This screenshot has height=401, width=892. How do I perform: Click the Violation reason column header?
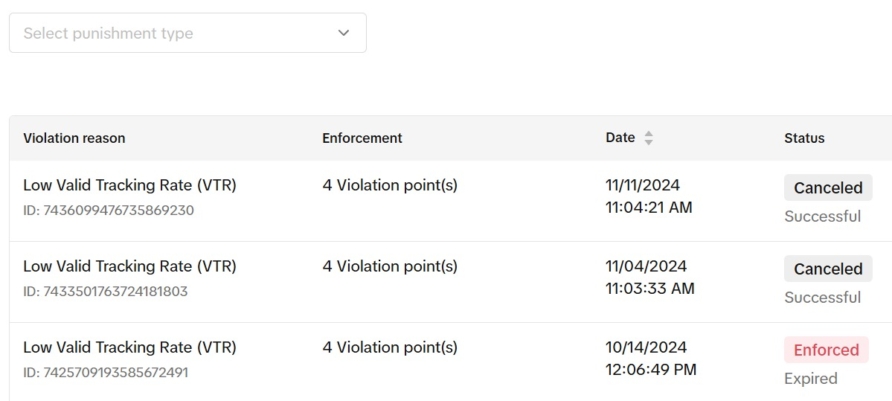74,138
